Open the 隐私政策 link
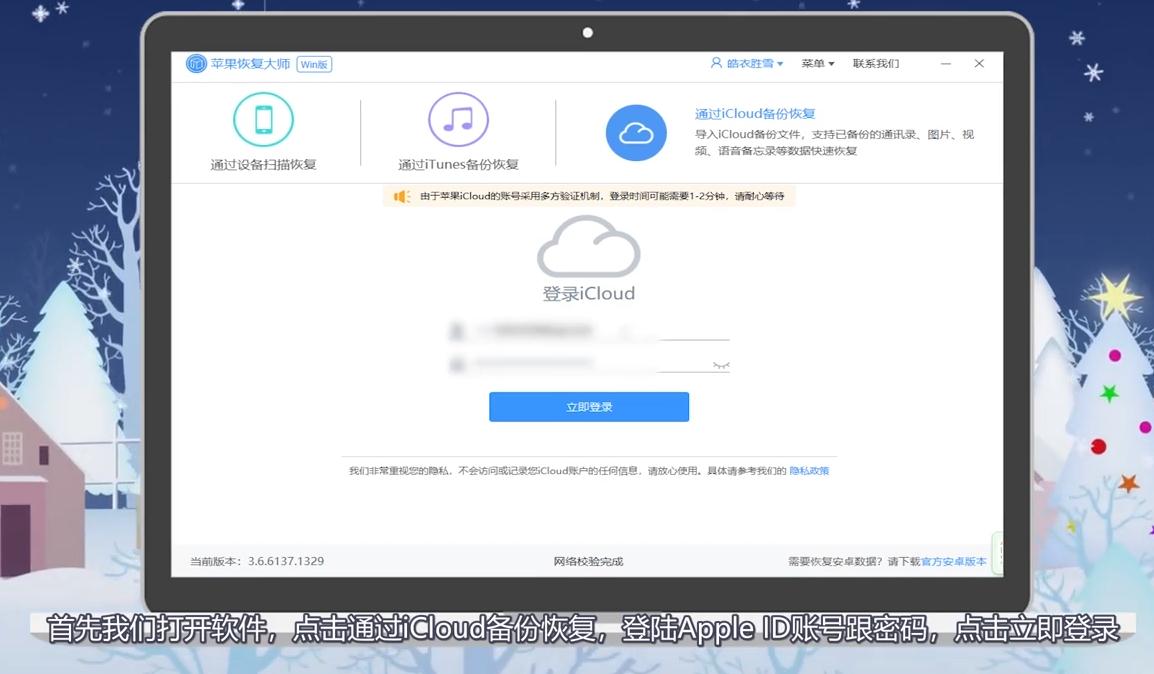This screenshot has width=1154, height=674. tap(809, 471)
